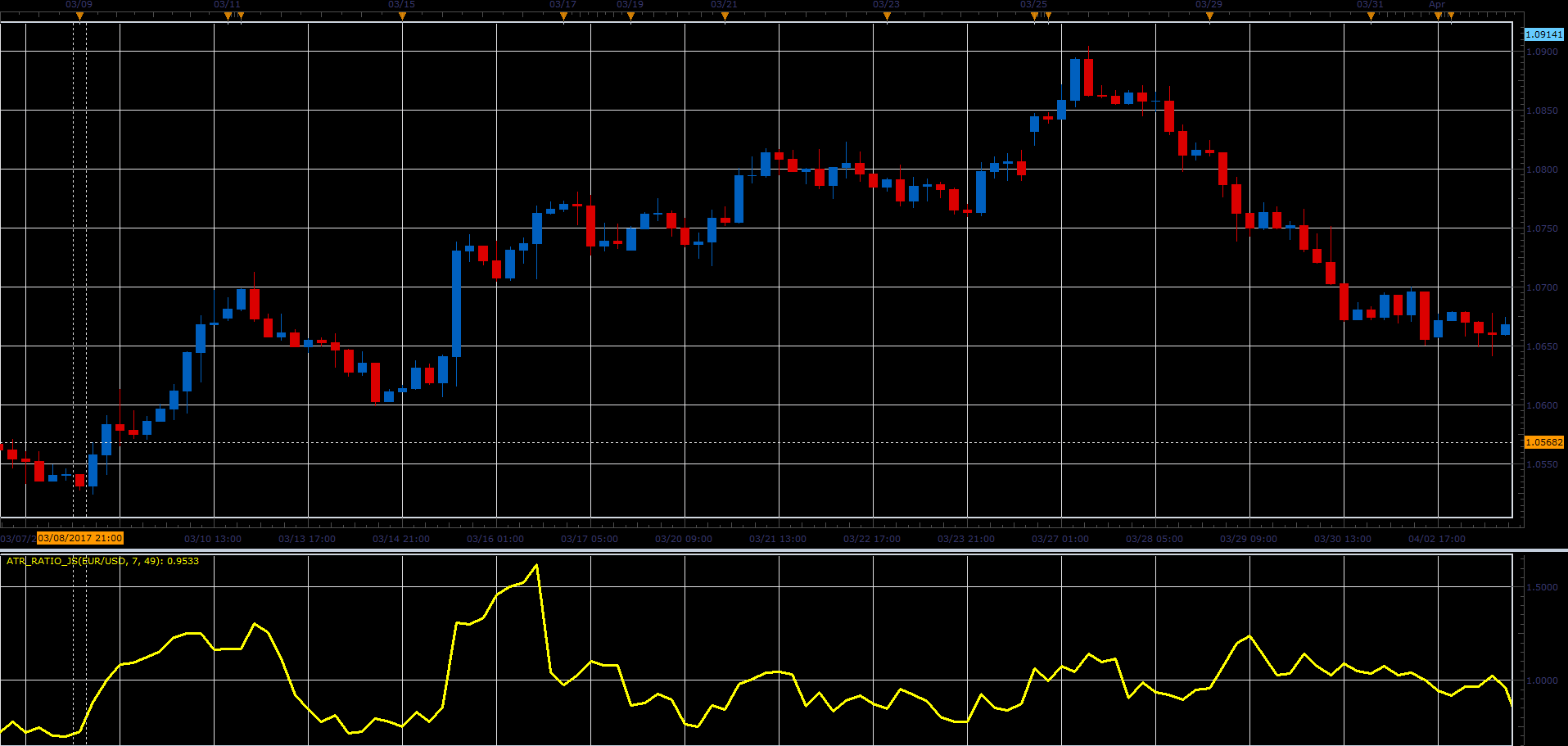Click the 03/28 05:00 time axis label
This screenshot has width=1568, height=746.
point(1155,539)
